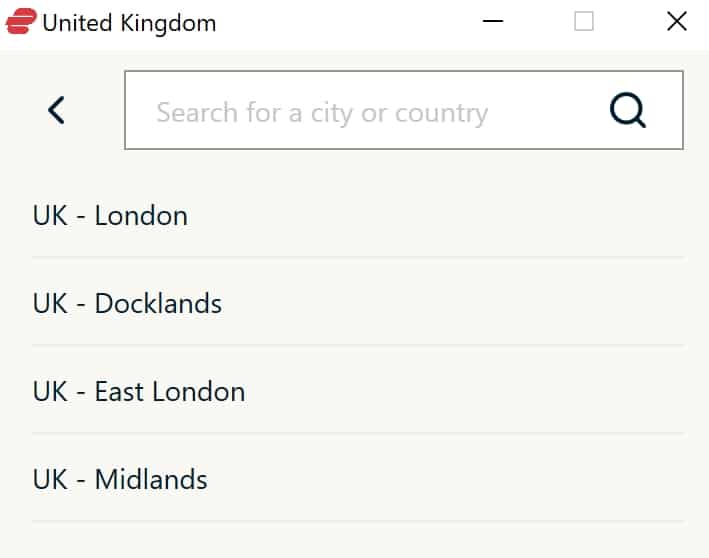
Task: Return to the previous country list
Action: point(56,110)
